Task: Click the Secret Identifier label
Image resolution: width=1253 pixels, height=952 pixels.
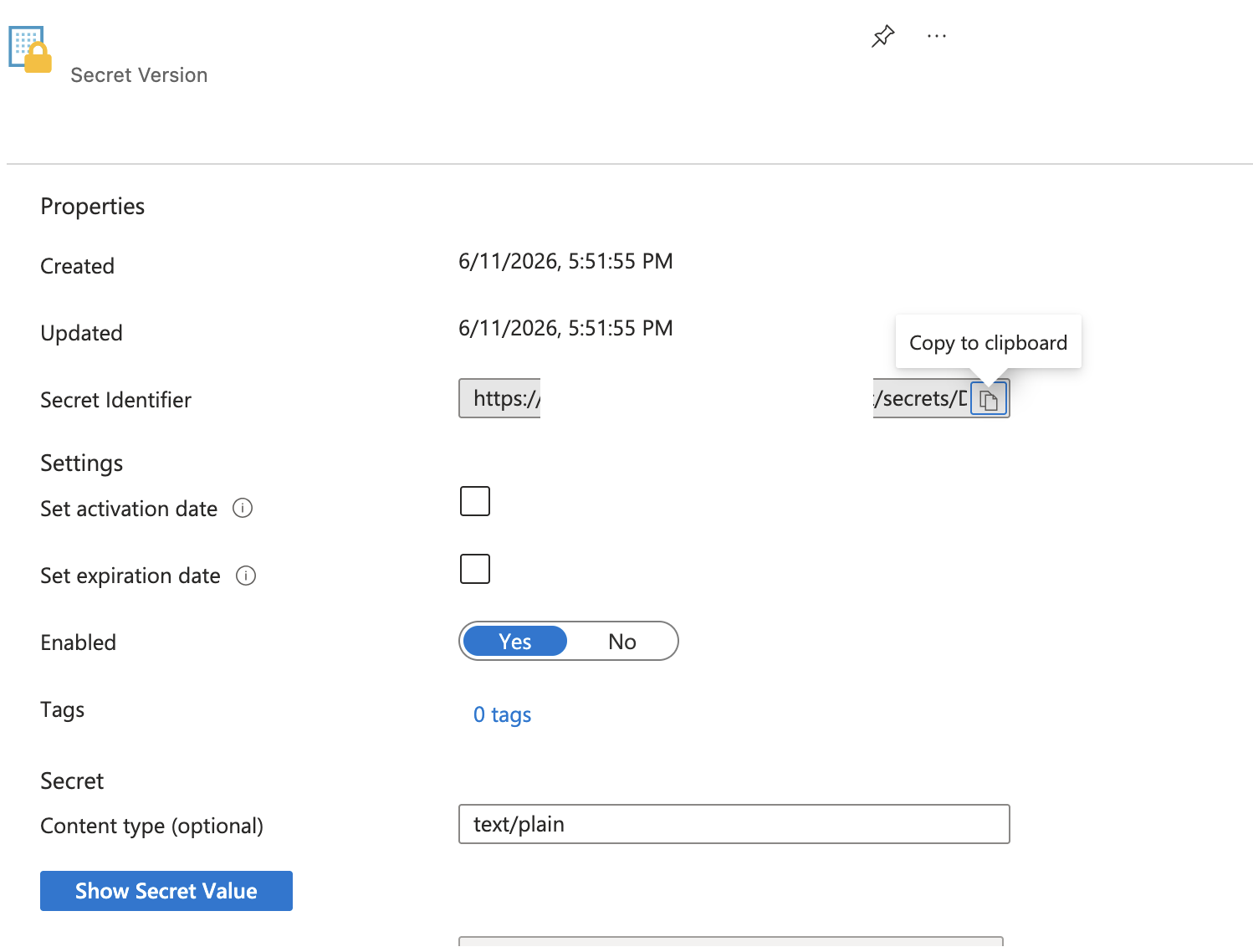Action: pos(116,400)
